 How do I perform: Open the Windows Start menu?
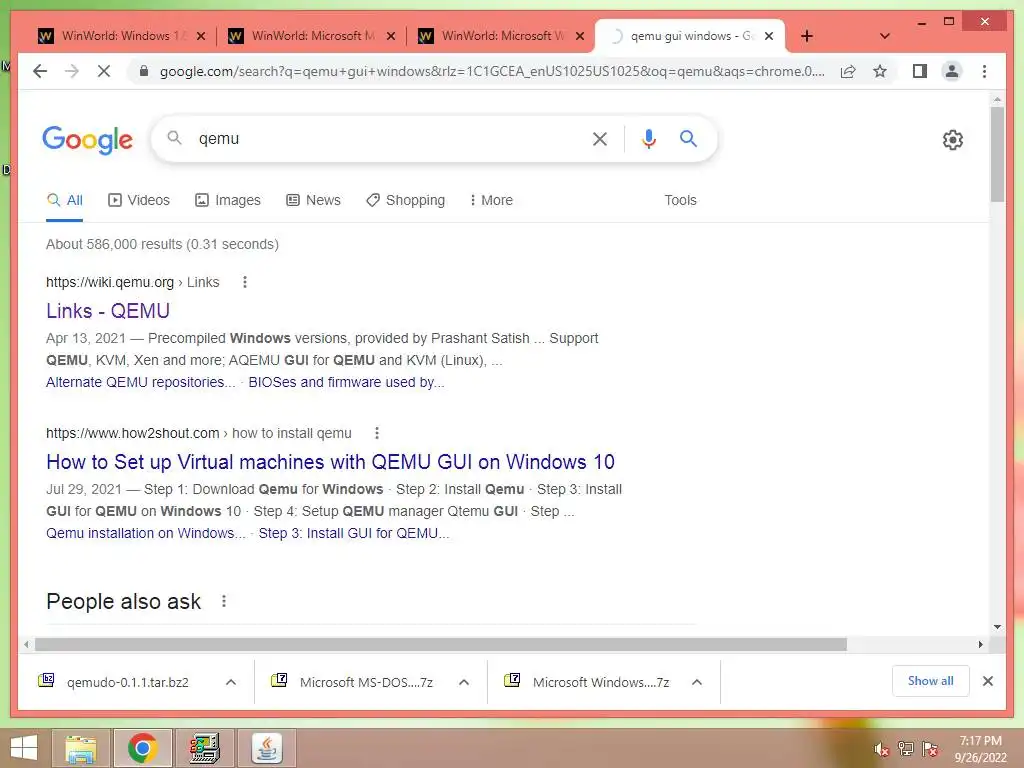pyautogui.click(x=25, y=748)
